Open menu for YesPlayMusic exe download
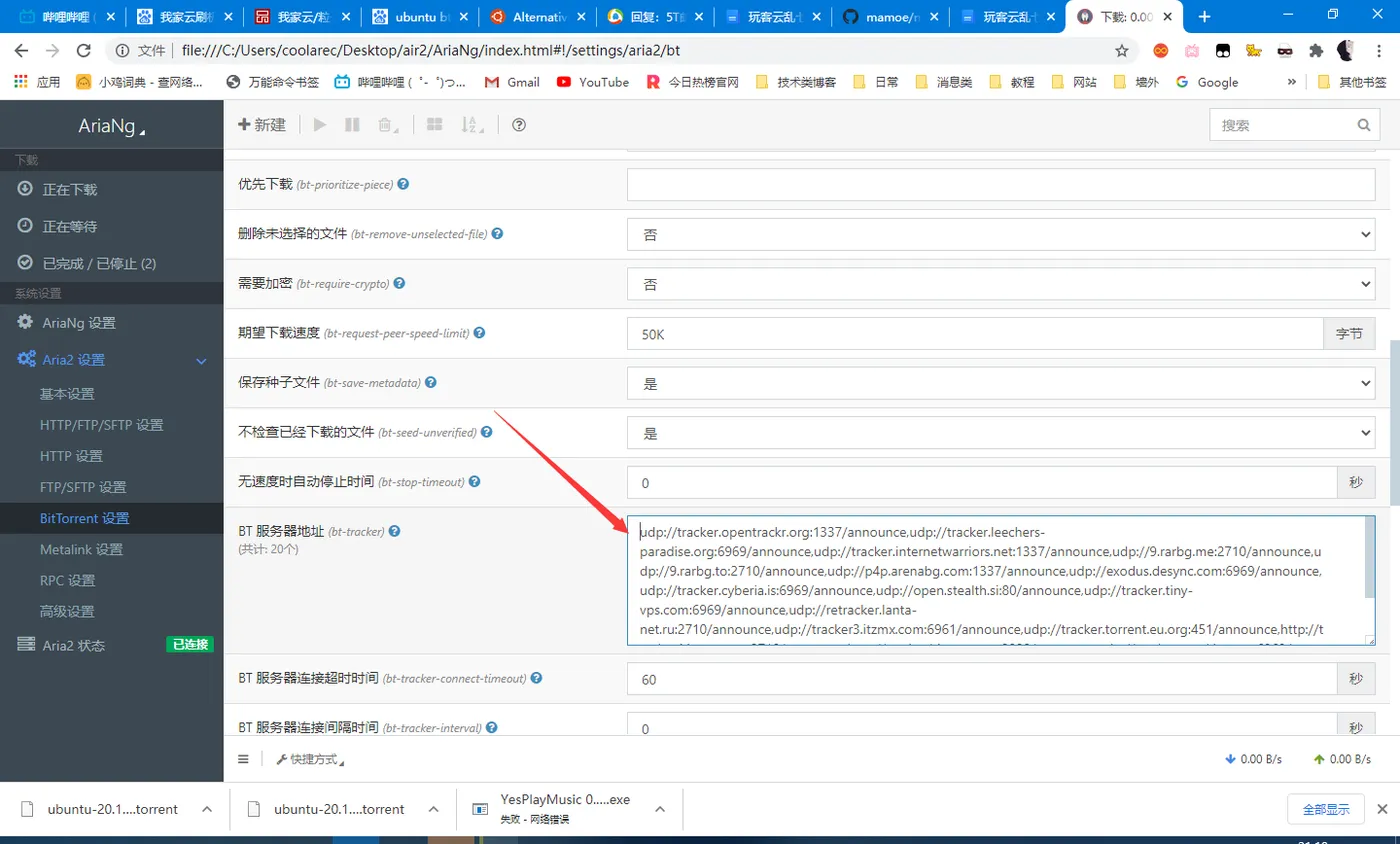The height and width of the screenshot is (844, 1400). (658, 809)
